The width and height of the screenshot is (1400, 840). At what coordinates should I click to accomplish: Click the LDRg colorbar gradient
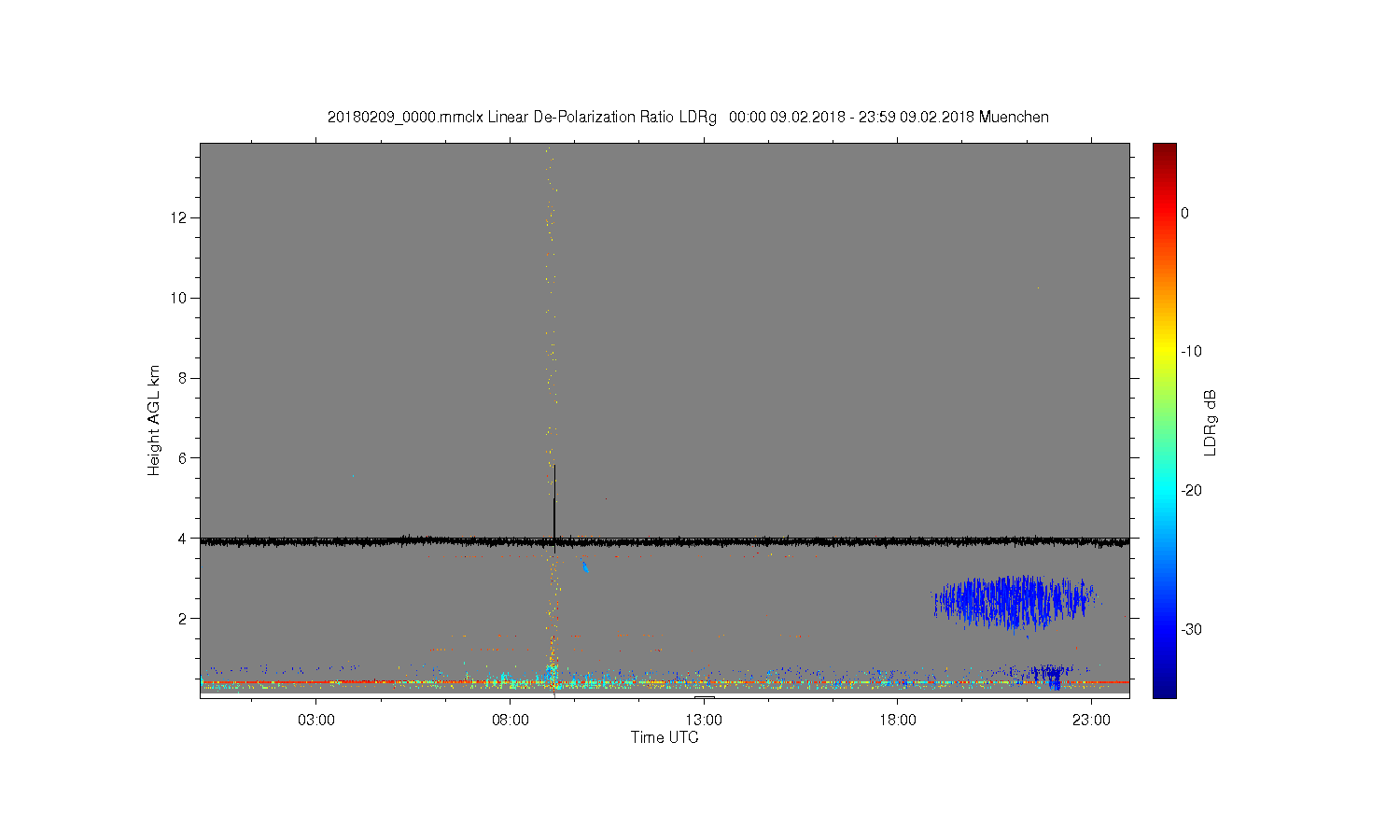1165,420
